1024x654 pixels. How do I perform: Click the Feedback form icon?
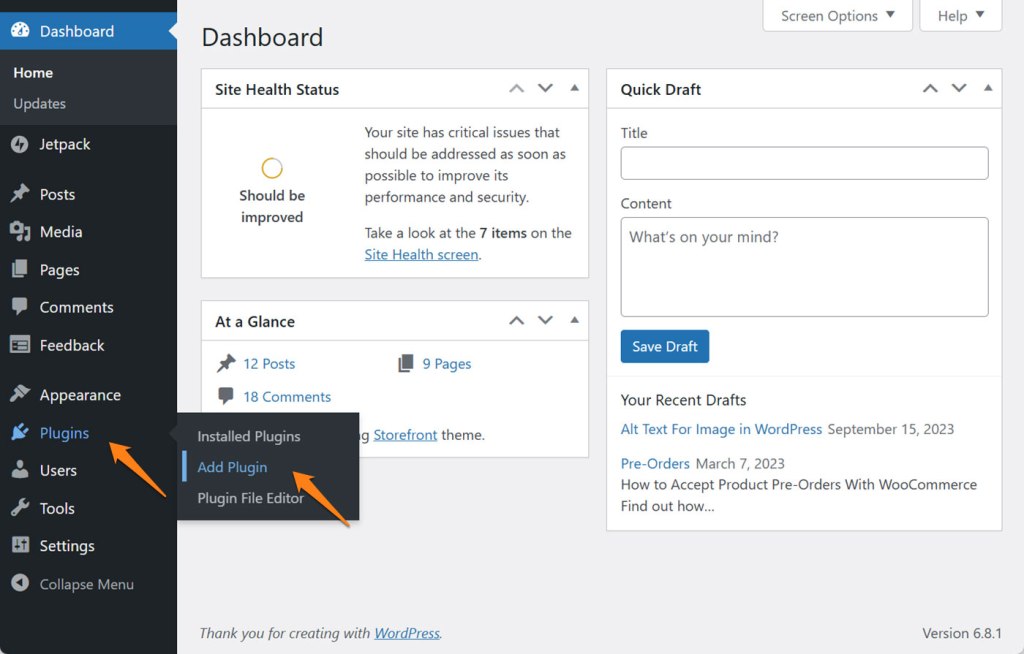point(20,344)
